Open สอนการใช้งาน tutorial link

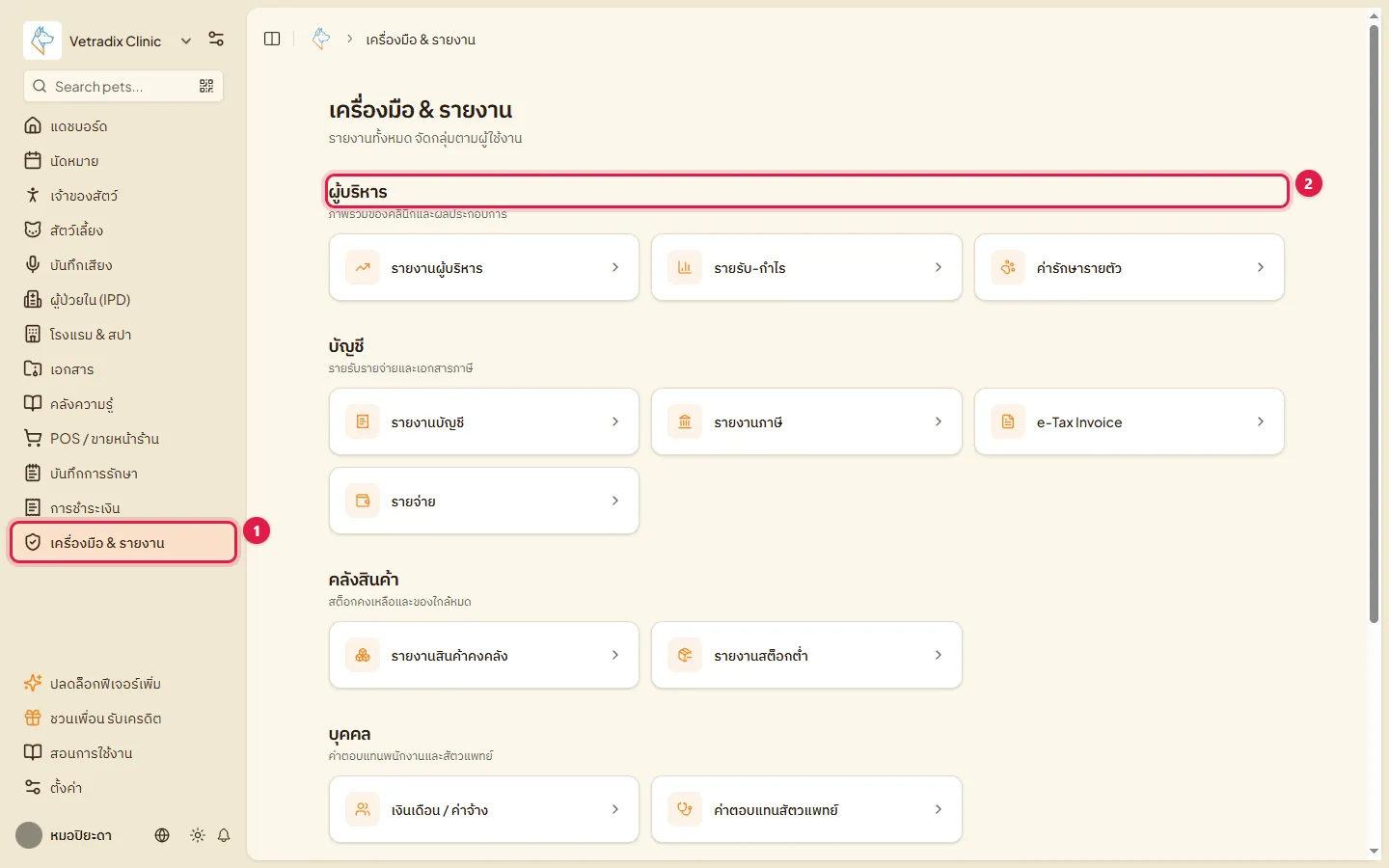click(123, 752)
